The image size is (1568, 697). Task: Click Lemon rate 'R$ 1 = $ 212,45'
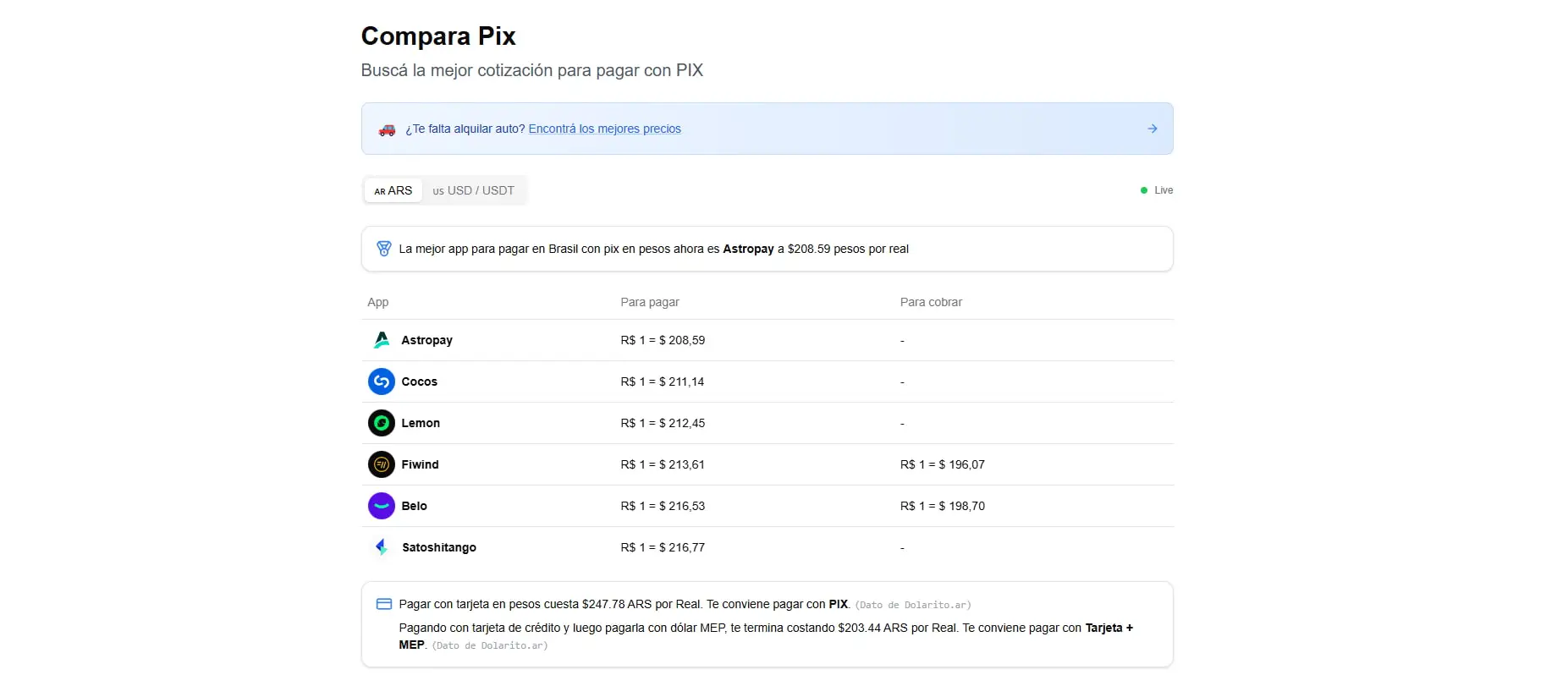[663, 423]
